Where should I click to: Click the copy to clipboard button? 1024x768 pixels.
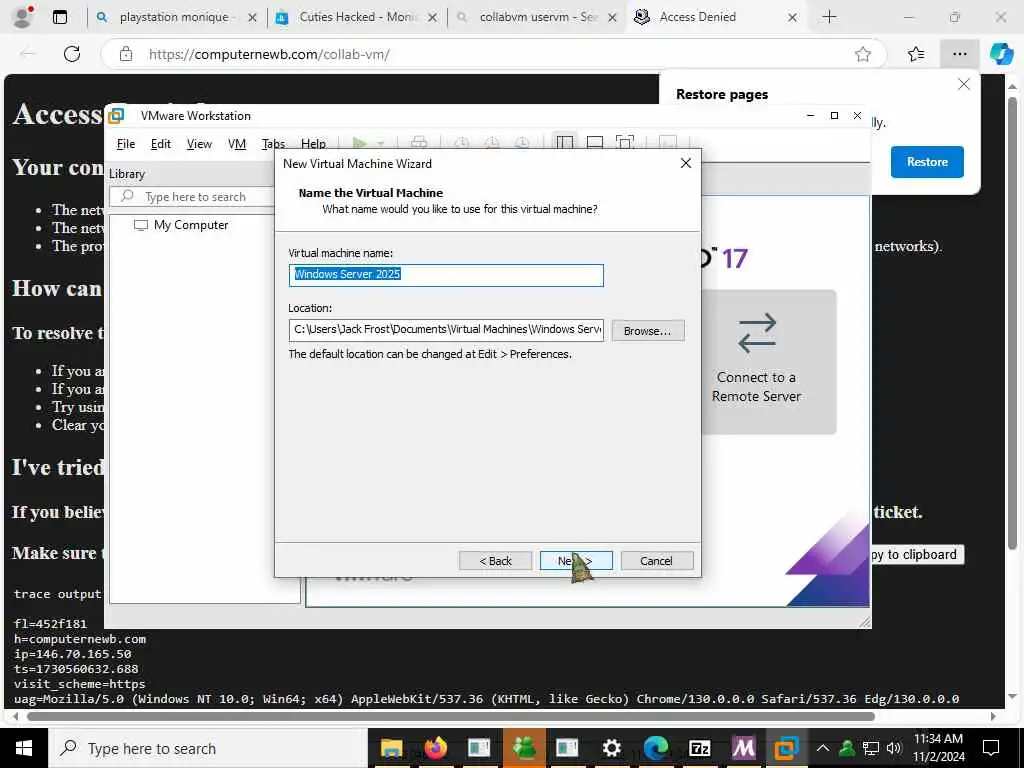tap(916, 554)
